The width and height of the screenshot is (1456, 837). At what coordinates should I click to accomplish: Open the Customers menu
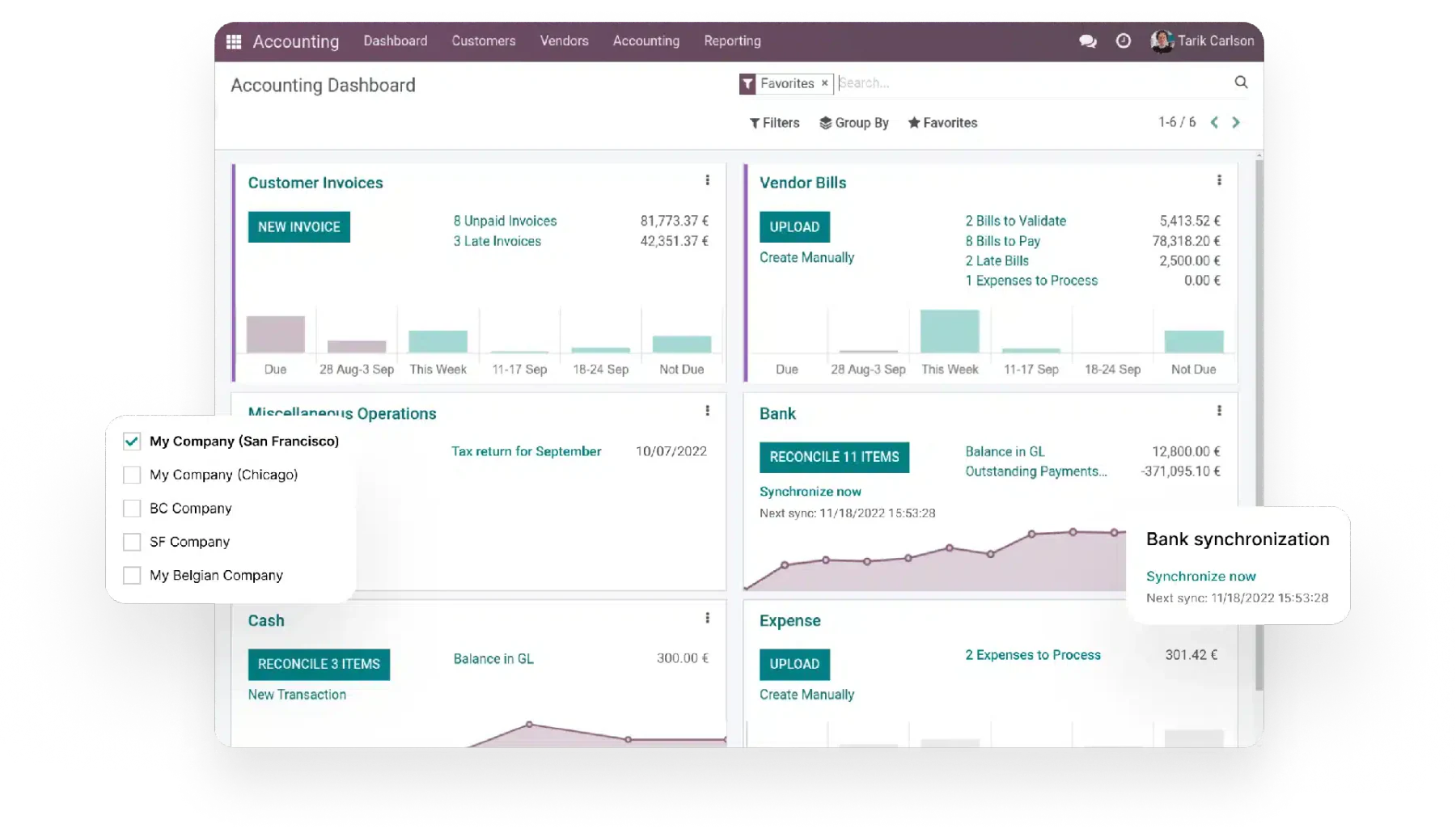[x=484, y=41]
